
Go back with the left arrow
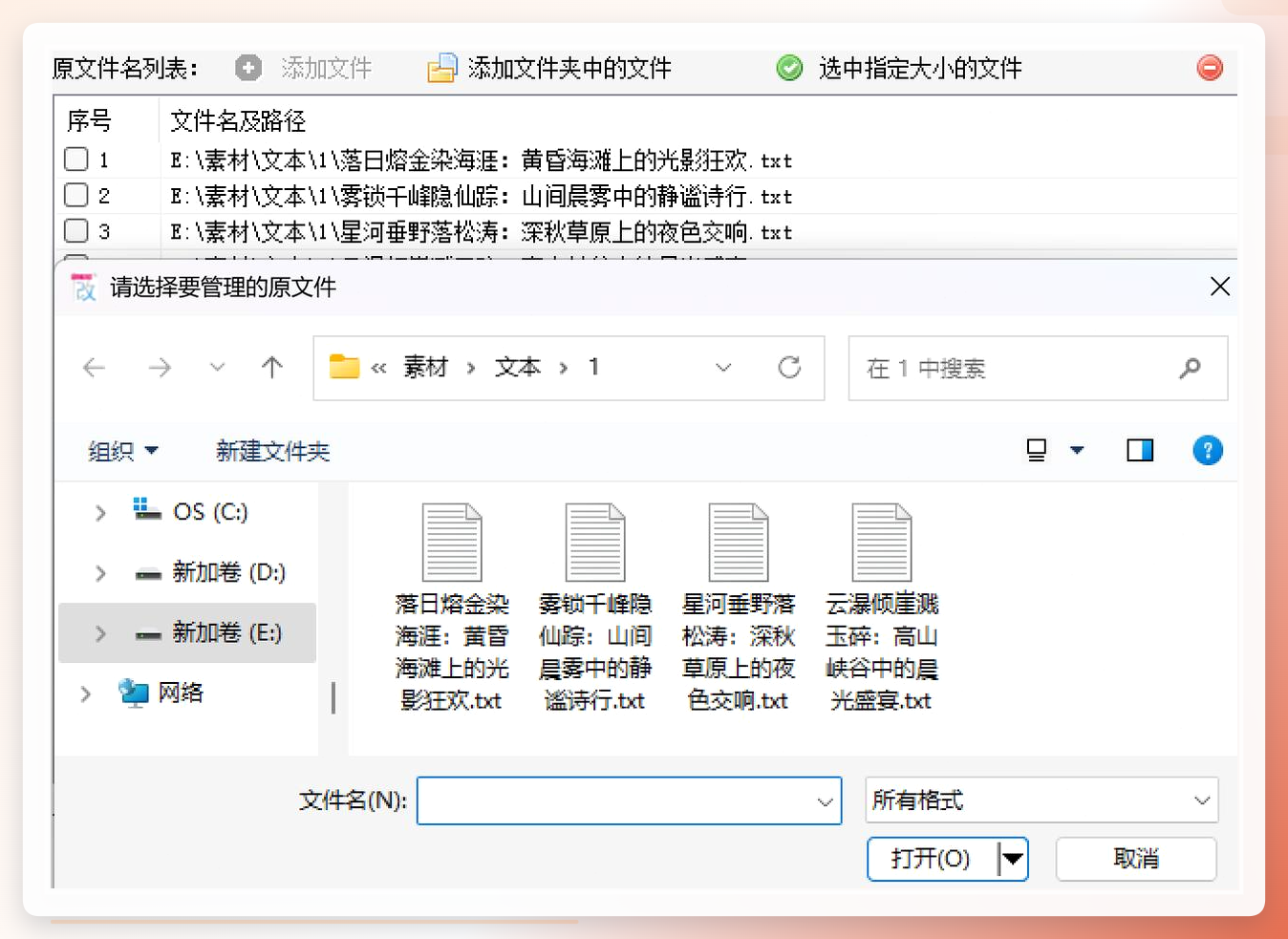point(94,368)
